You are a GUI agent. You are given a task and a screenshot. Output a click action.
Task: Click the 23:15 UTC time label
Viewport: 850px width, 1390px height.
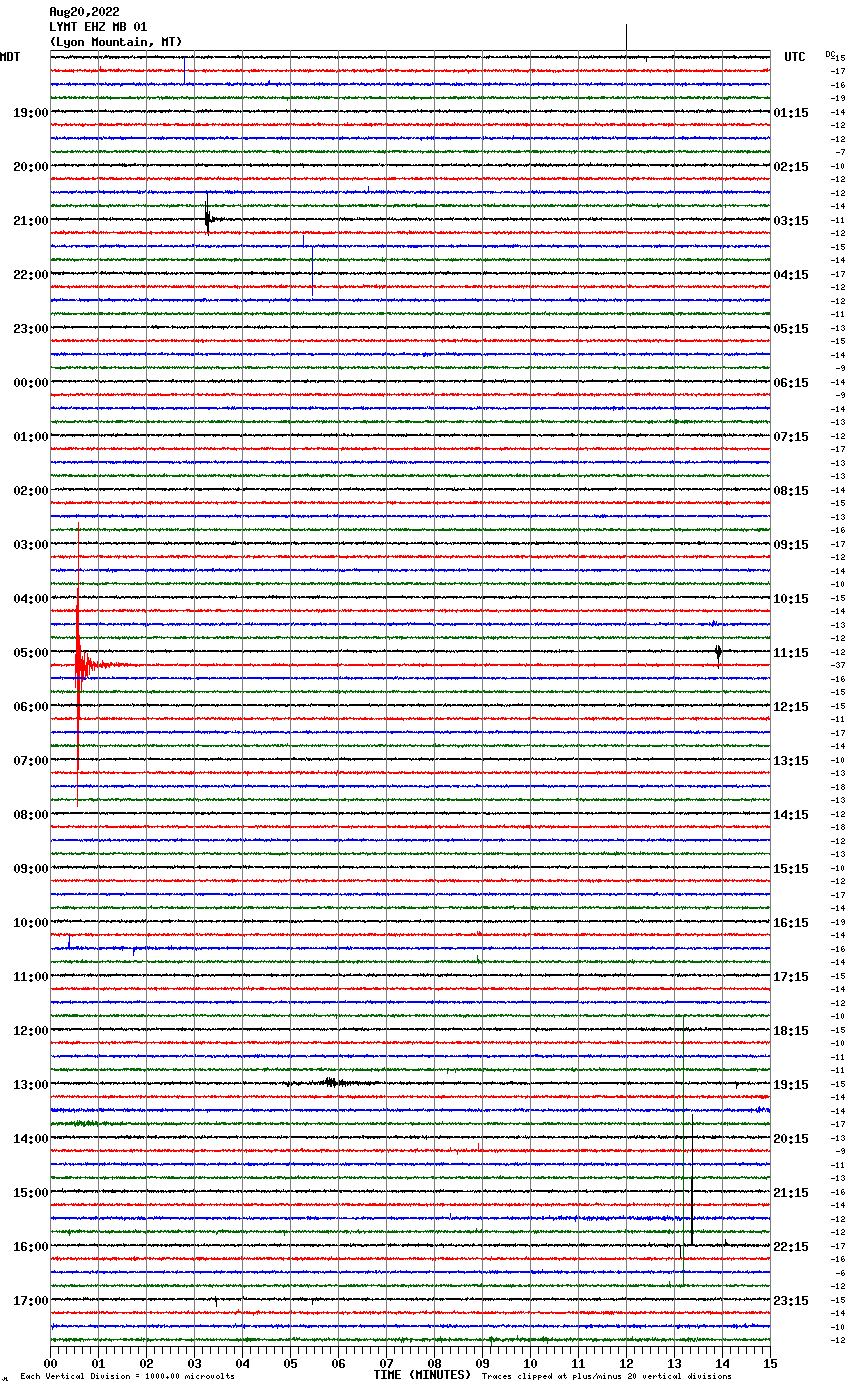[791, 1300]
